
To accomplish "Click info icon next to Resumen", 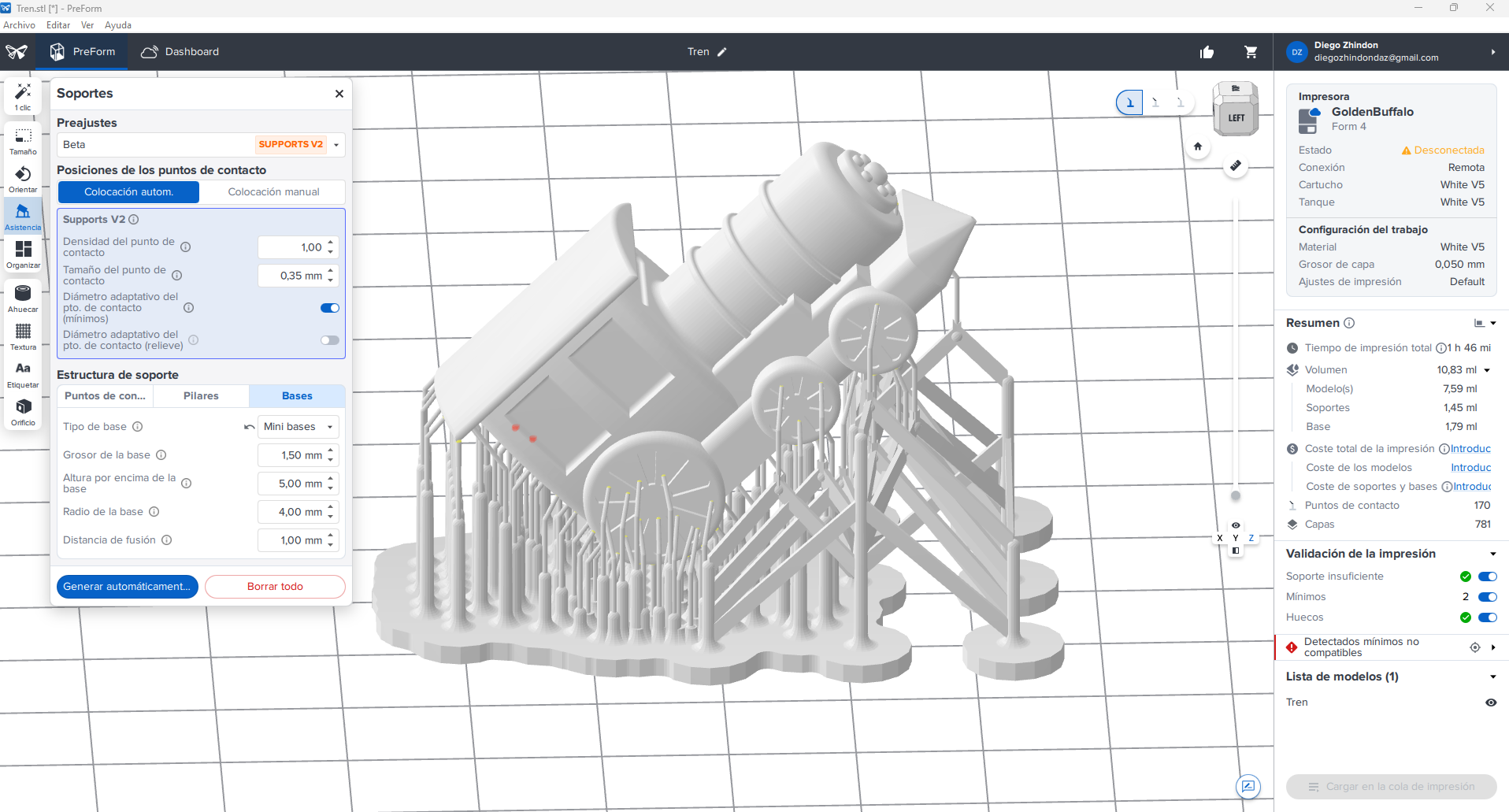I will coord(1349,323).
